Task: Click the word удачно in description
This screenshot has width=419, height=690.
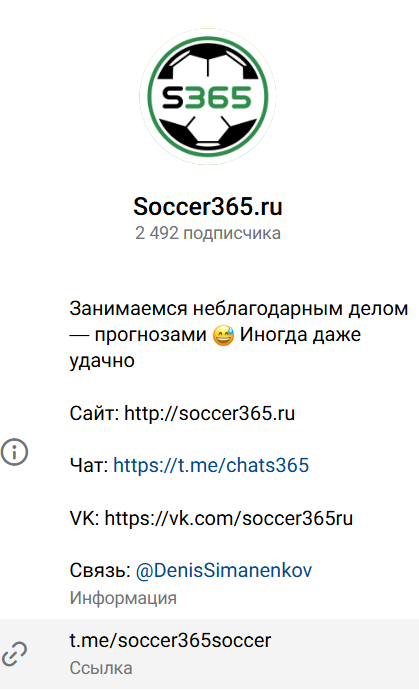Action: click(x=102, y=361)
